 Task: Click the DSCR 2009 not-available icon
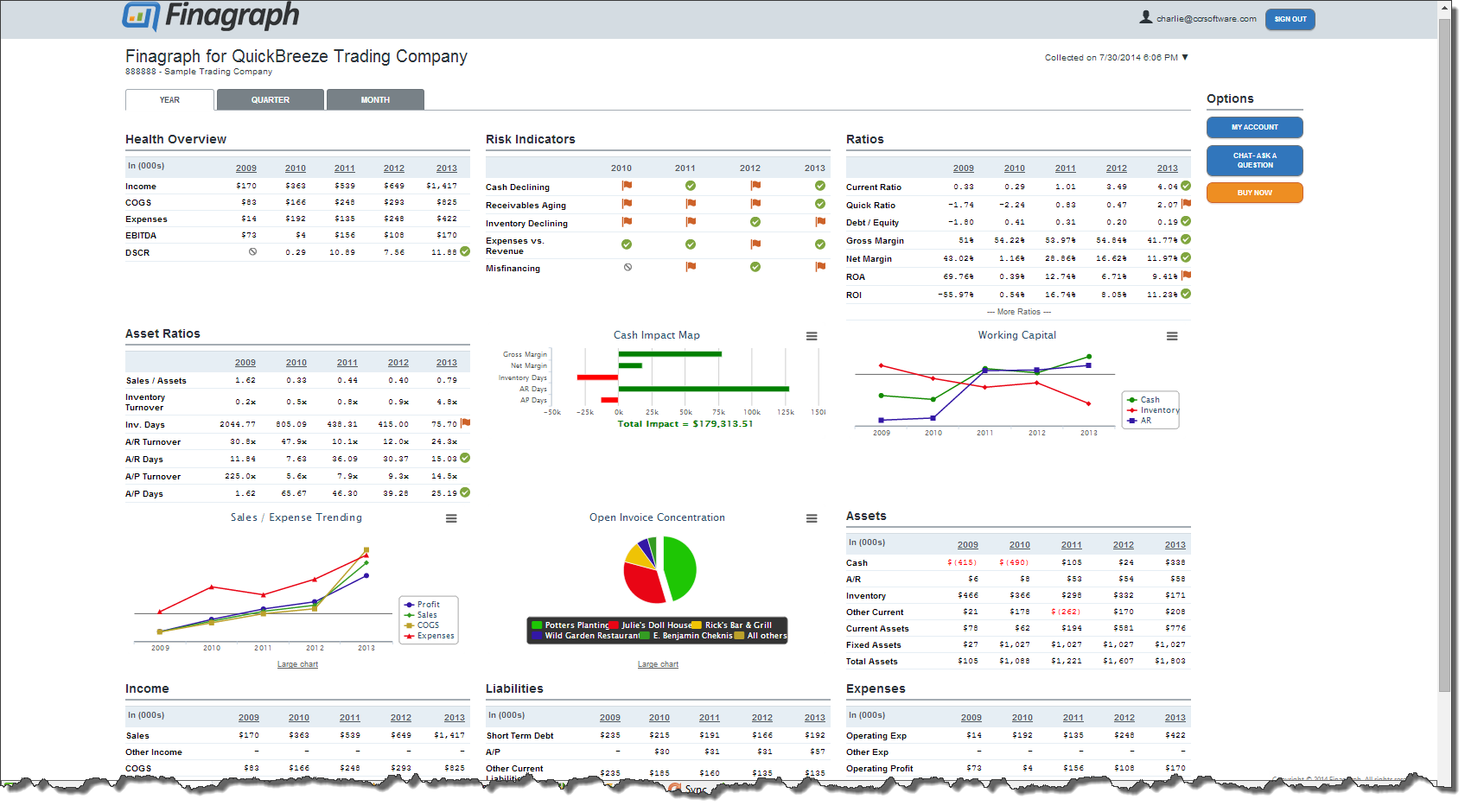(252, 251)
